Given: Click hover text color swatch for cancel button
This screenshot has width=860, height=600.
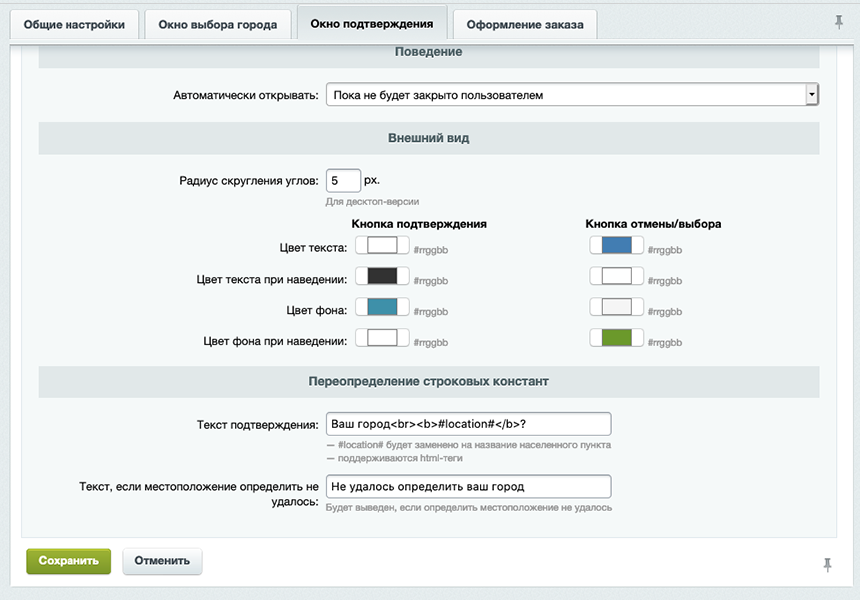Looking at the screenshot, I should [x=618, y=277].
